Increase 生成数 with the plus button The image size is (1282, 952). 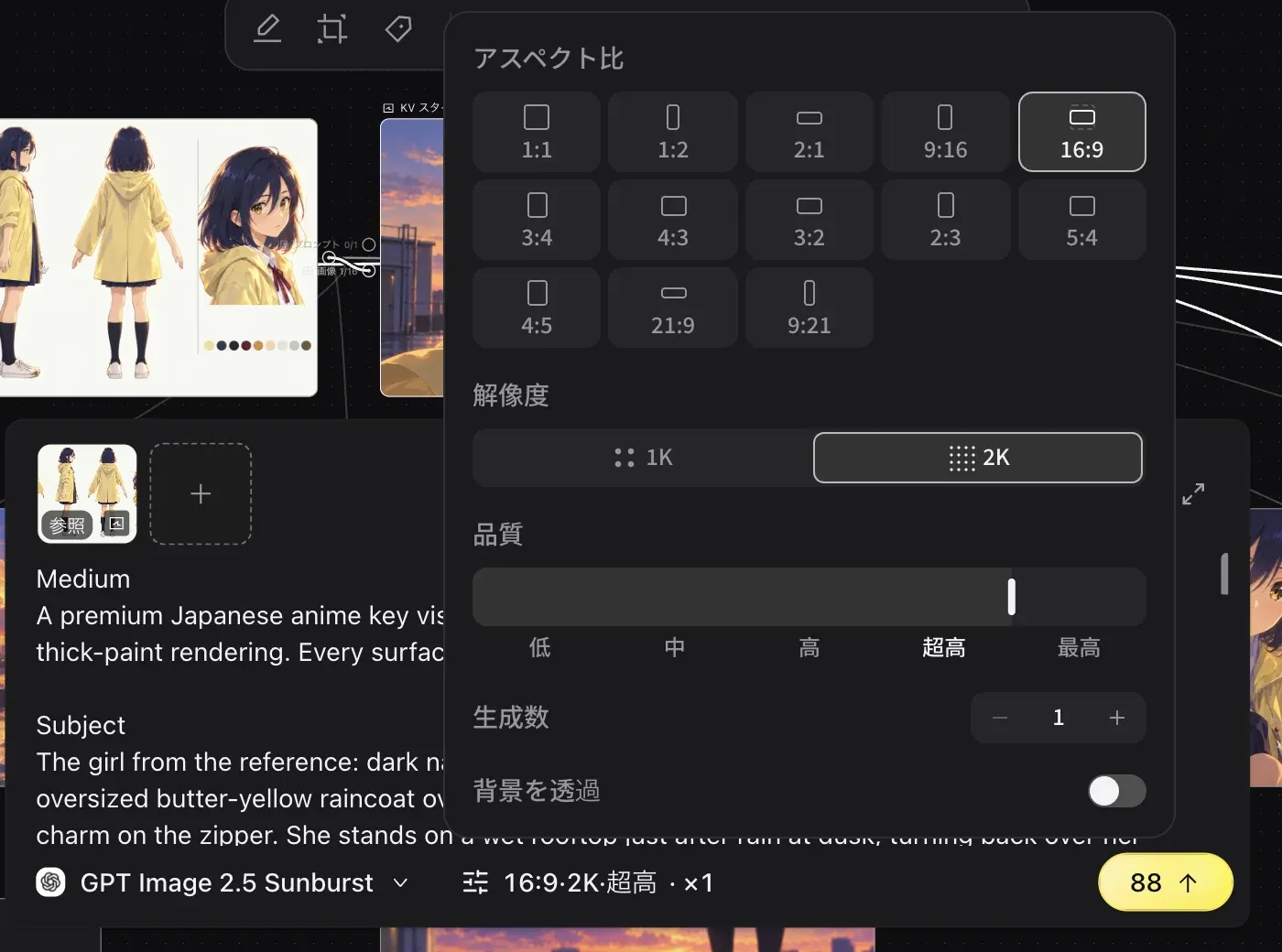point(1117,718)
